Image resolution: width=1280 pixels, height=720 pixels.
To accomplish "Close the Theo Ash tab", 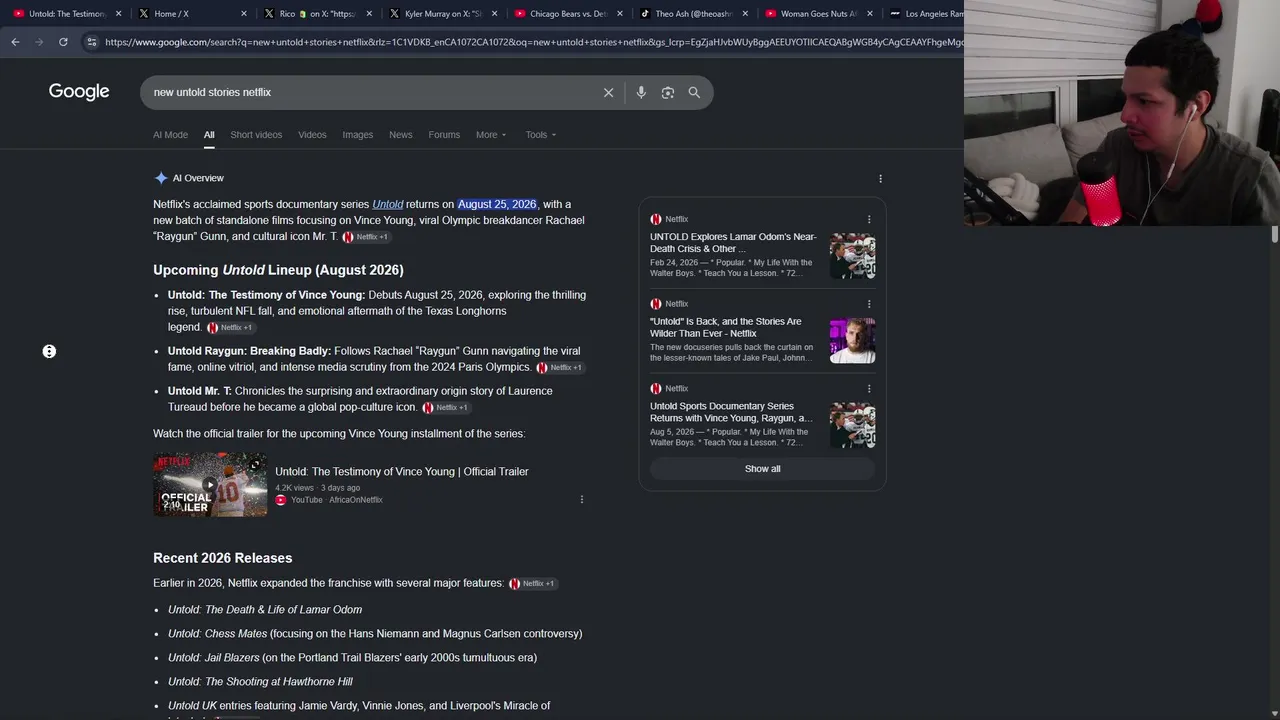I will [745, 14].
